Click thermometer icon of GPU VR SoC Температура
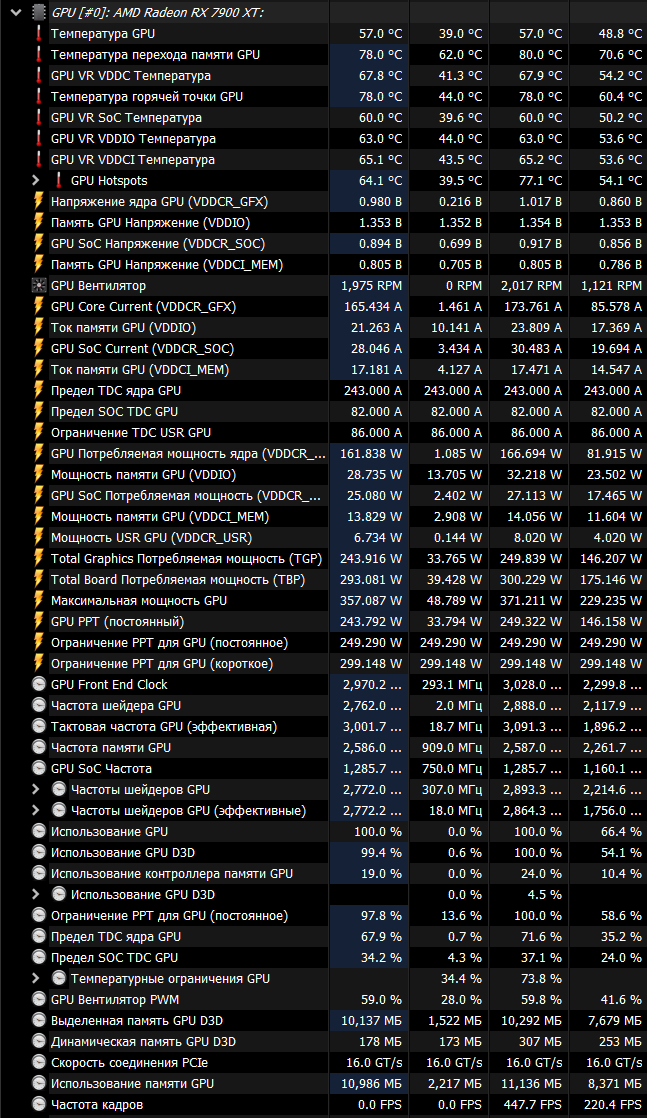Screen dimensions: 647x1118 click(x=39, y=118)
